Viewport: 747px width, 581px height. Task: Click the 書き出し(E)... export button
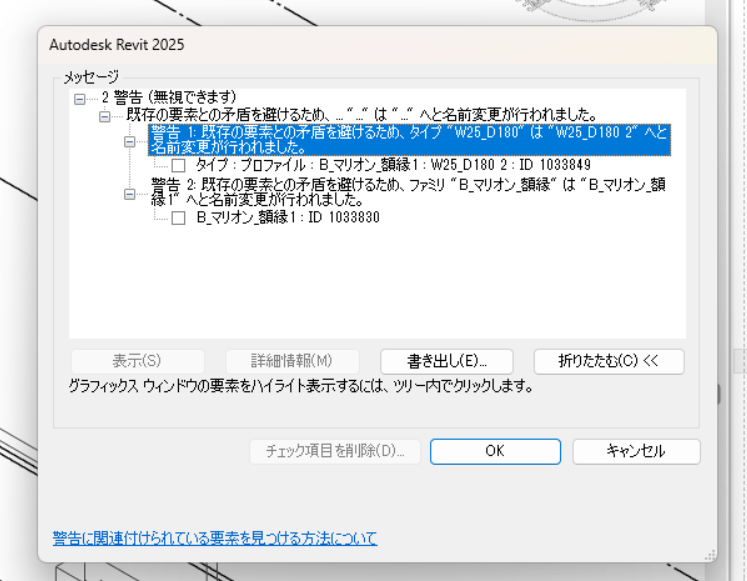tap(446, 361)
